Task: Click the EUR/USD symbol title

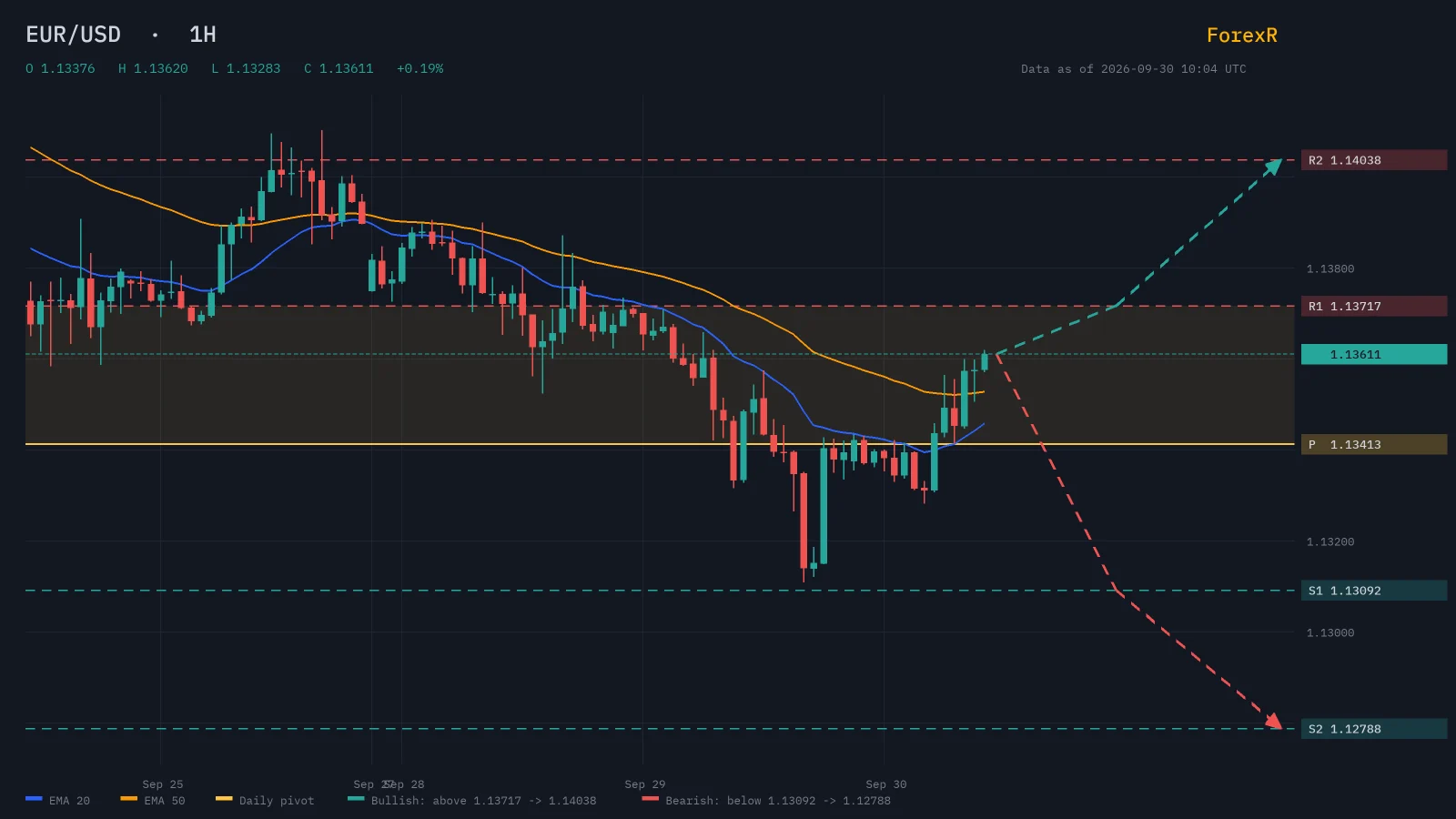Action: (73, 35)
